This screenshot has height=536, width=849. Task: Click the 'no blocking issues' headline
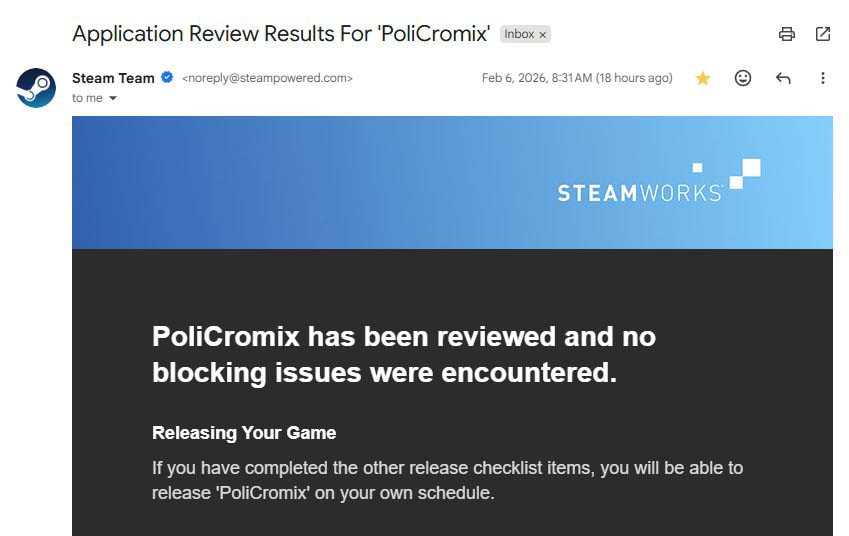(x=403, y=354)
